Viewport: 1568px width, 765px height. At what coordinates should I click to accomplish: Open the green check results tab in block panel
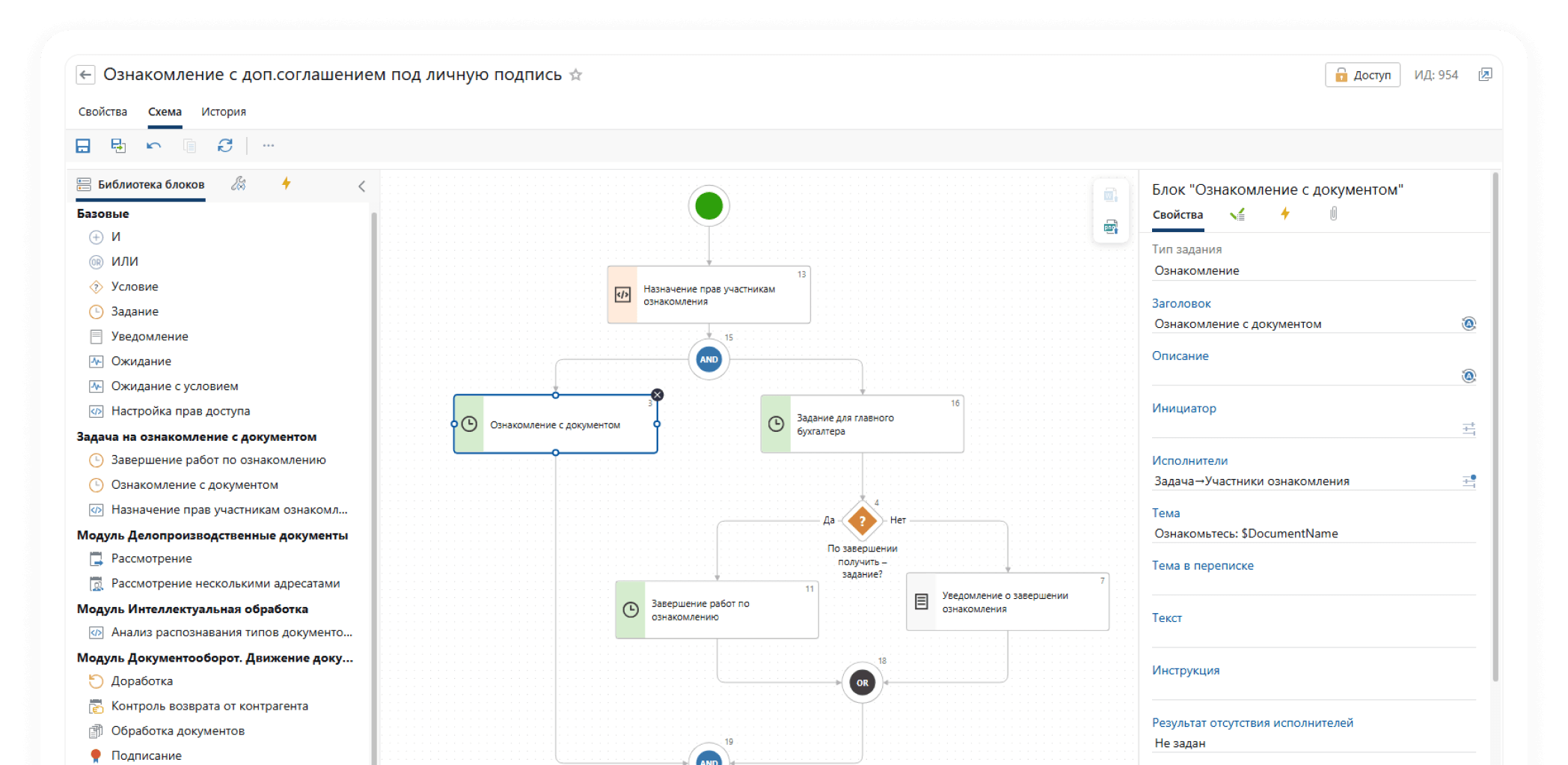1237,215
